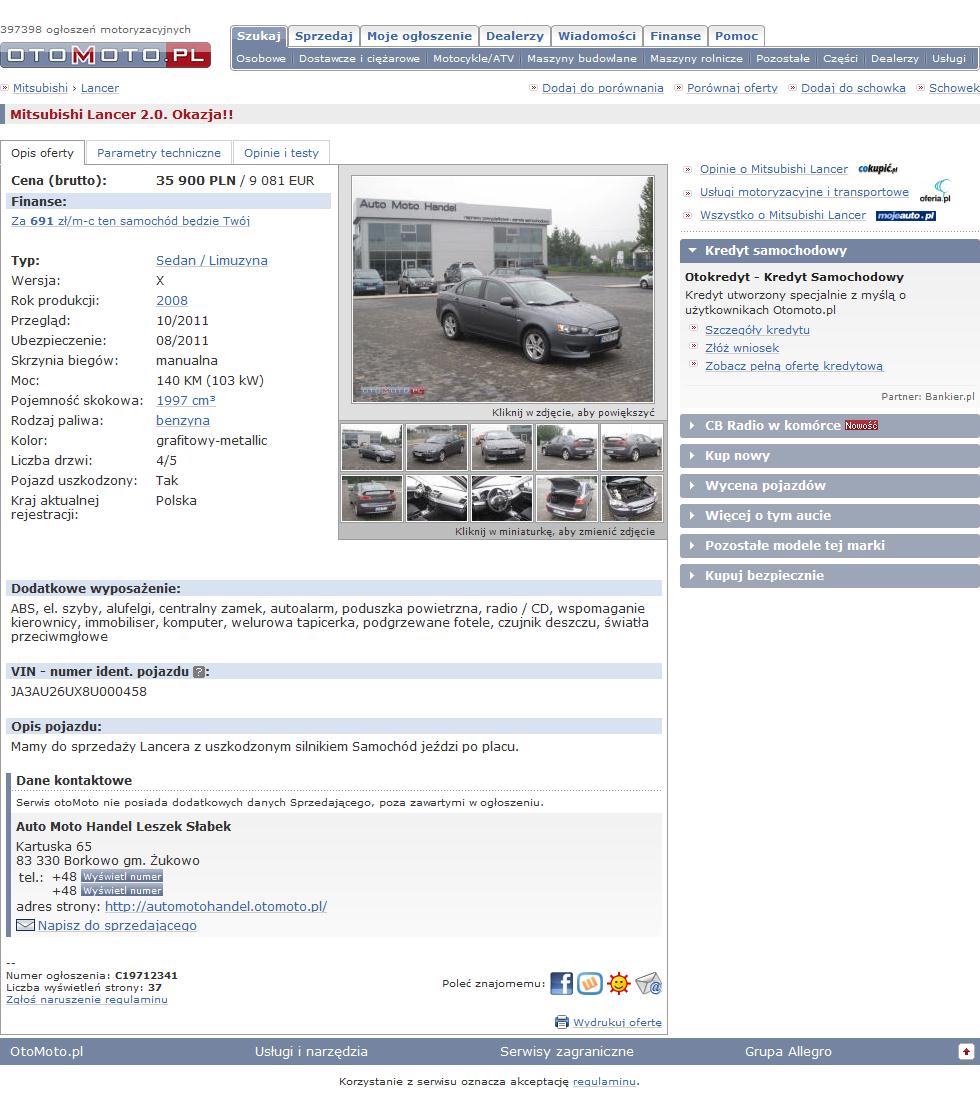Open the Dealerzy tab in the top menu

515,36
